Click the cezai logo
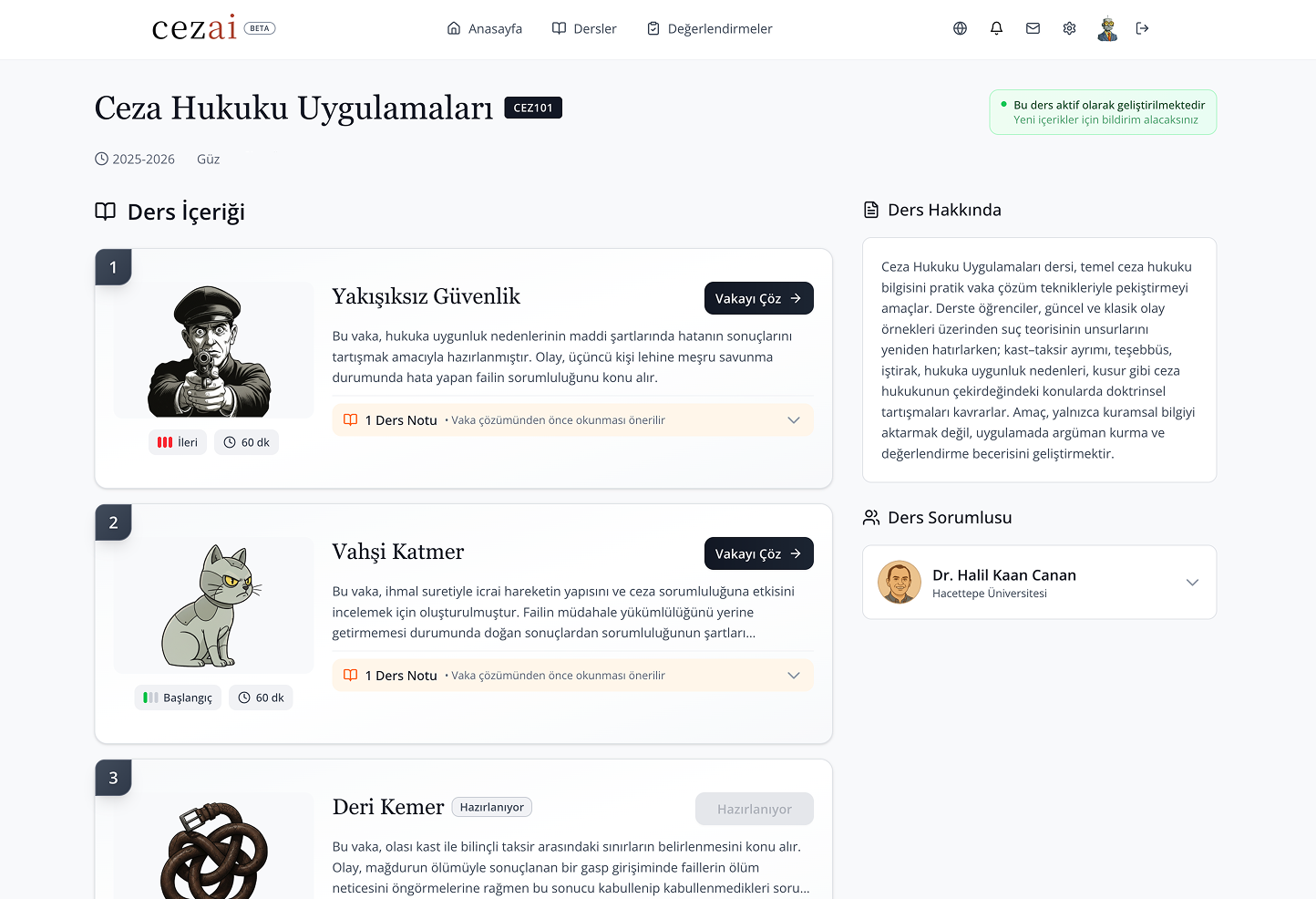The height and width of the screenshot is (899, 1316). coord(194,28)
